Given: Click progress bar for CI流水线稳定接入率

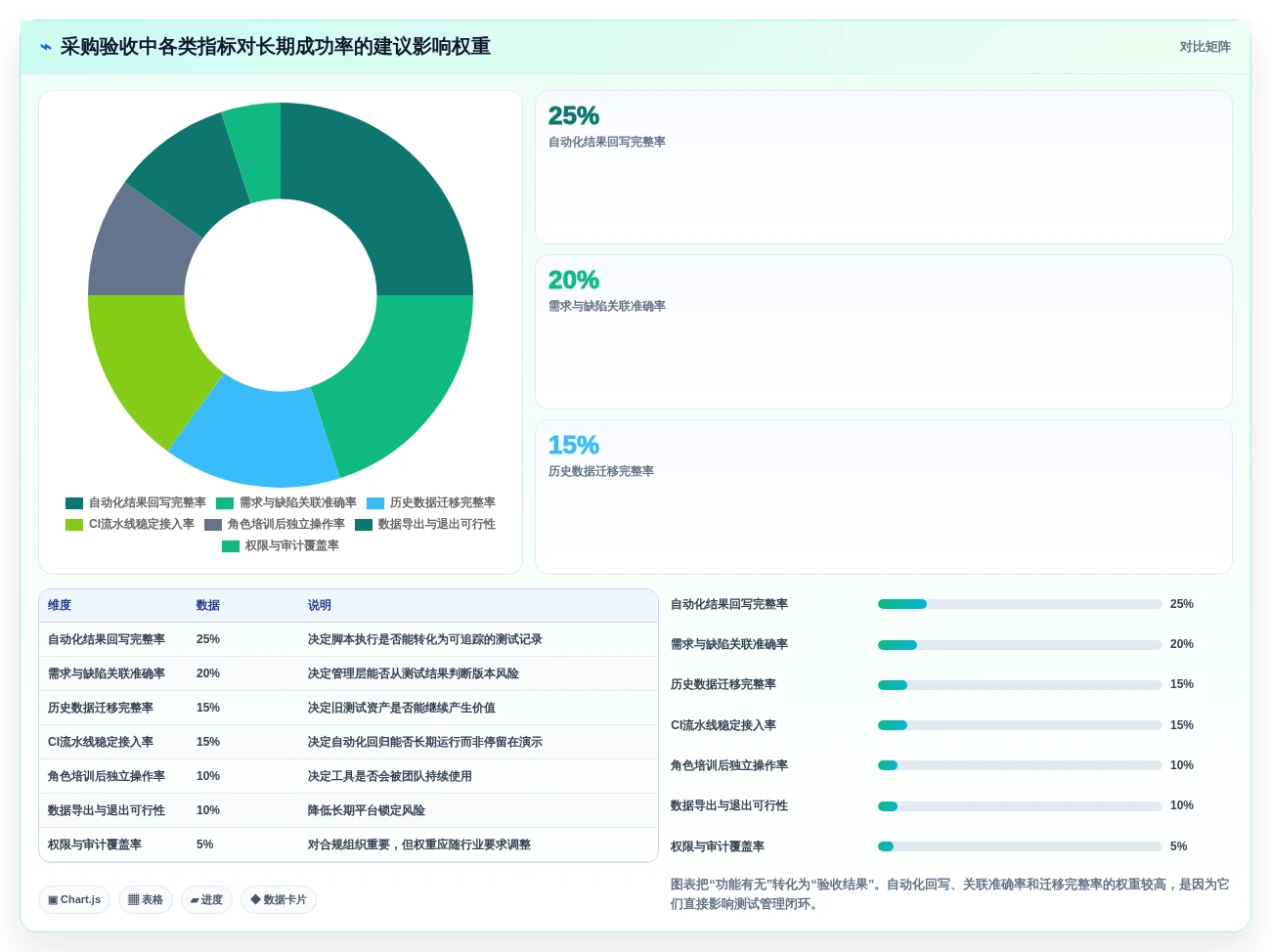Looking at the screenshot, I should [x=1020, y=725].
